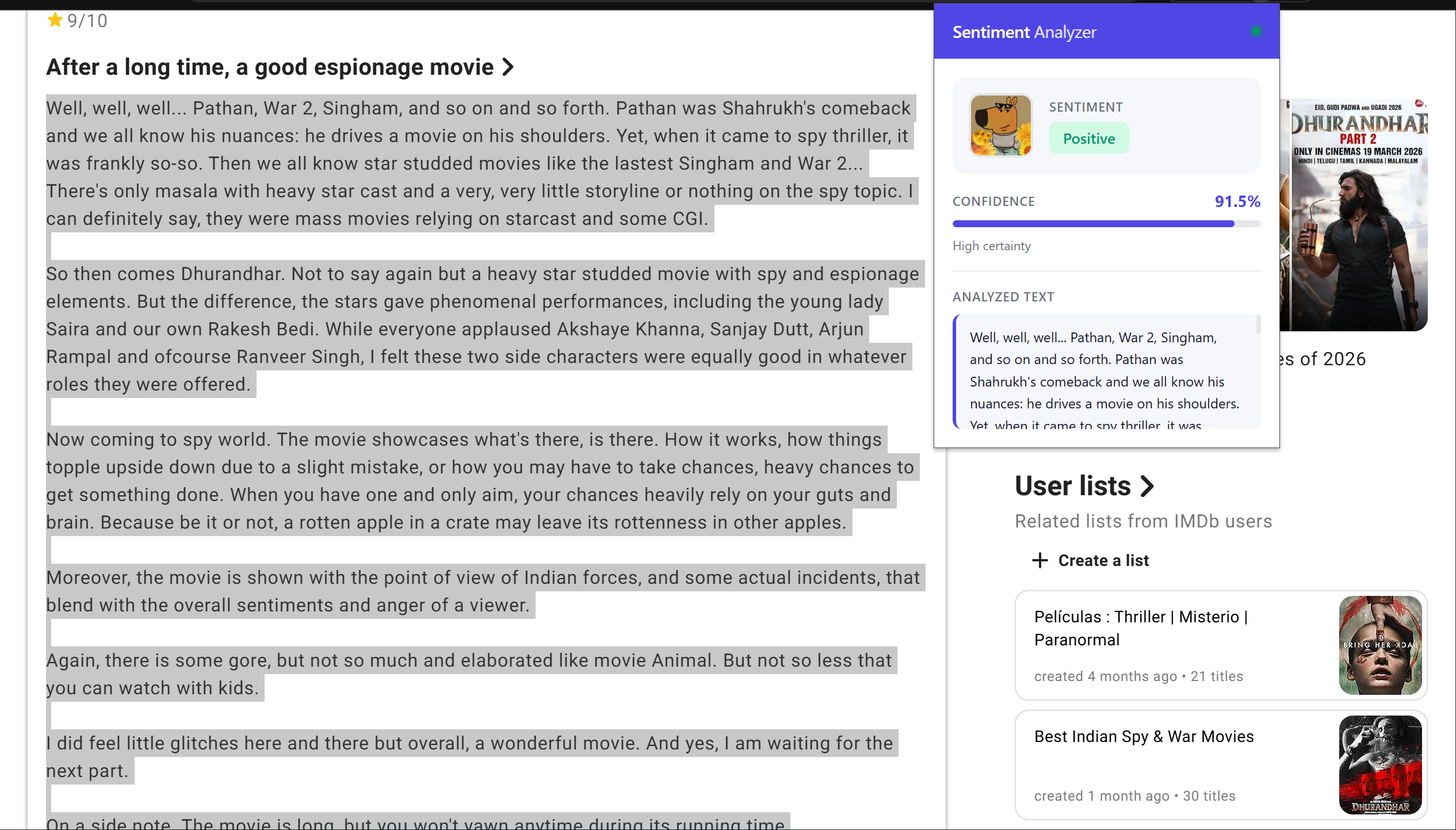Click the Create a list button
The image size is (1456, 830).
[1103, 560]
